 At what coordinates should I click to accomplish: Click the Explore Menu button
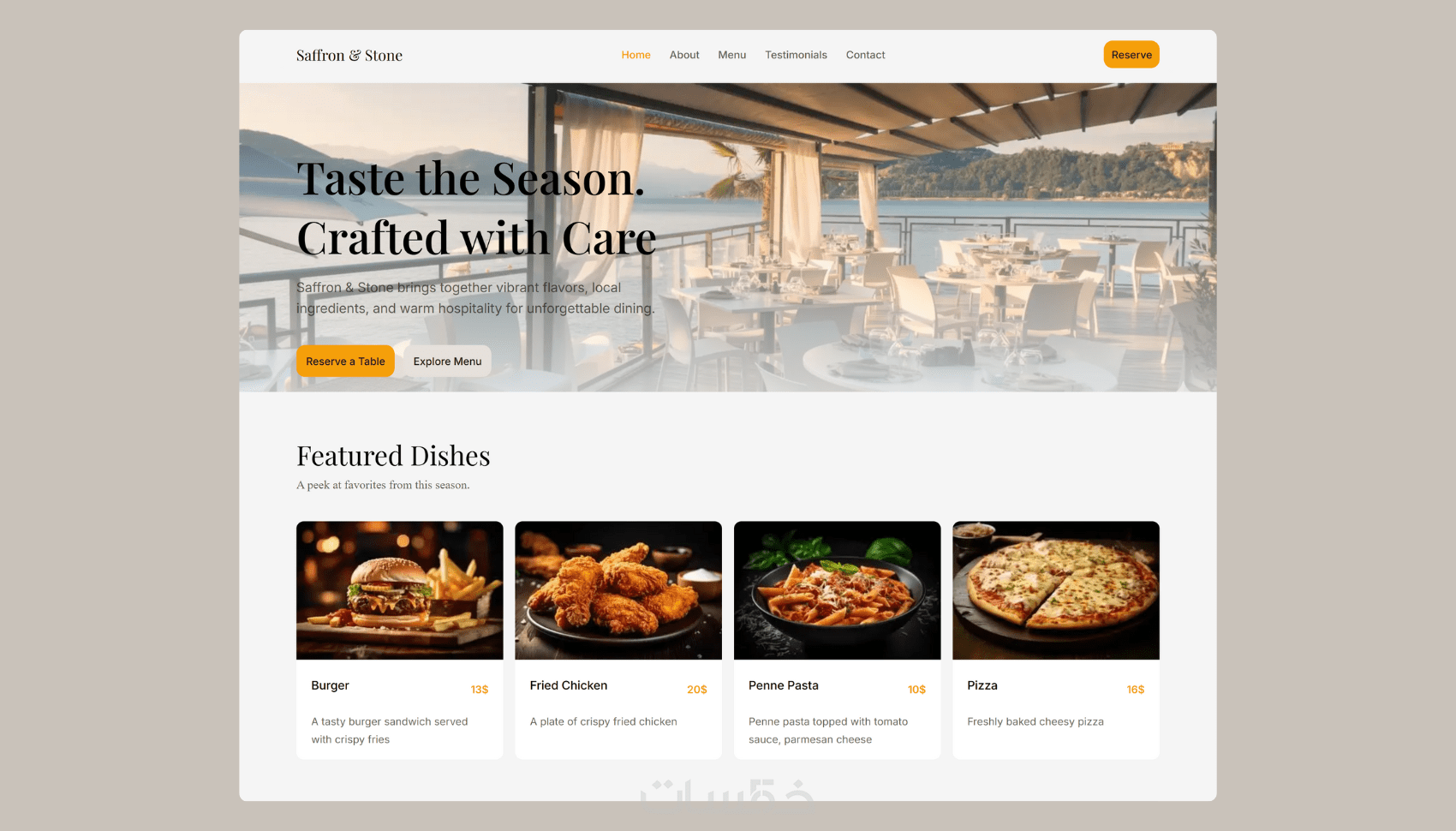tap(447, 362)
